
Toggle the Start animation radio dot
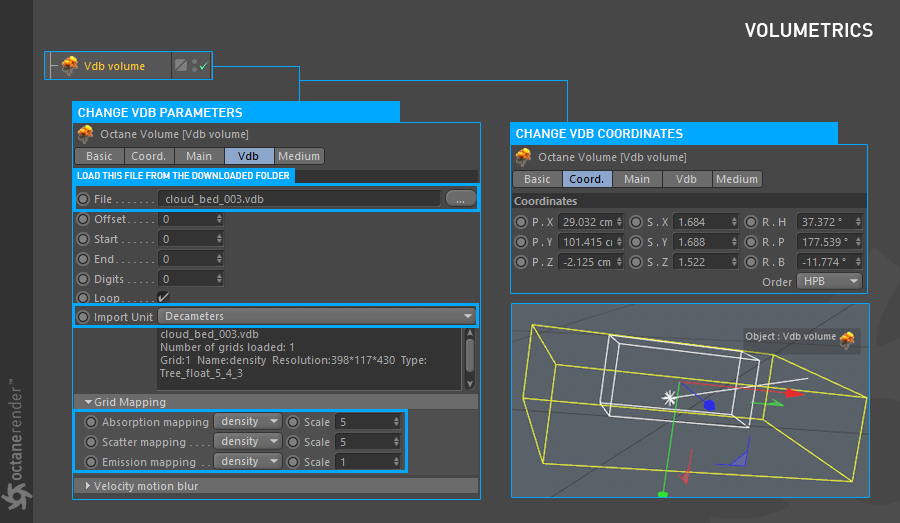84,239
